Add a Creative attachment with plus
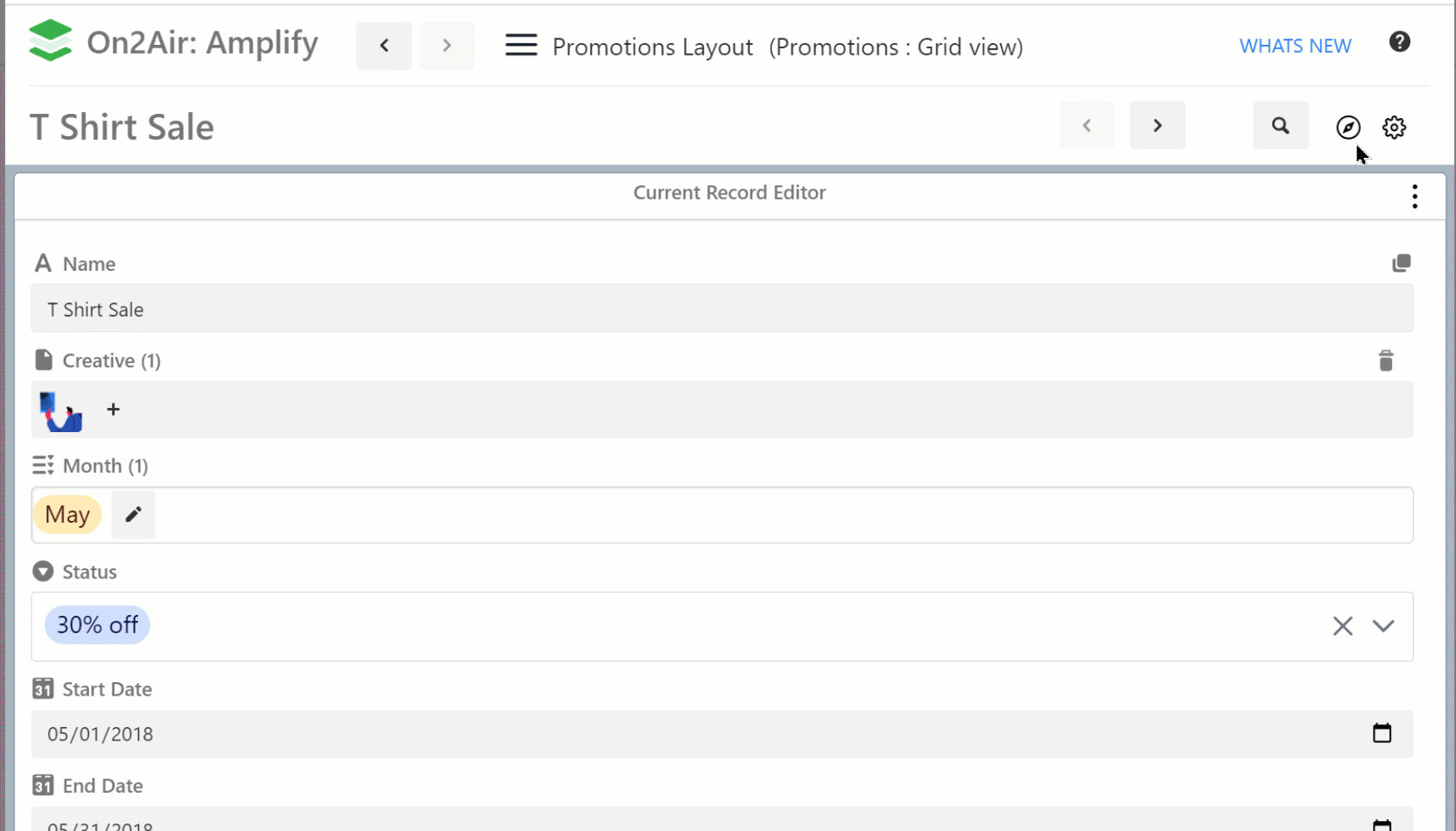The image size is (1456, 831). [114, 410]
